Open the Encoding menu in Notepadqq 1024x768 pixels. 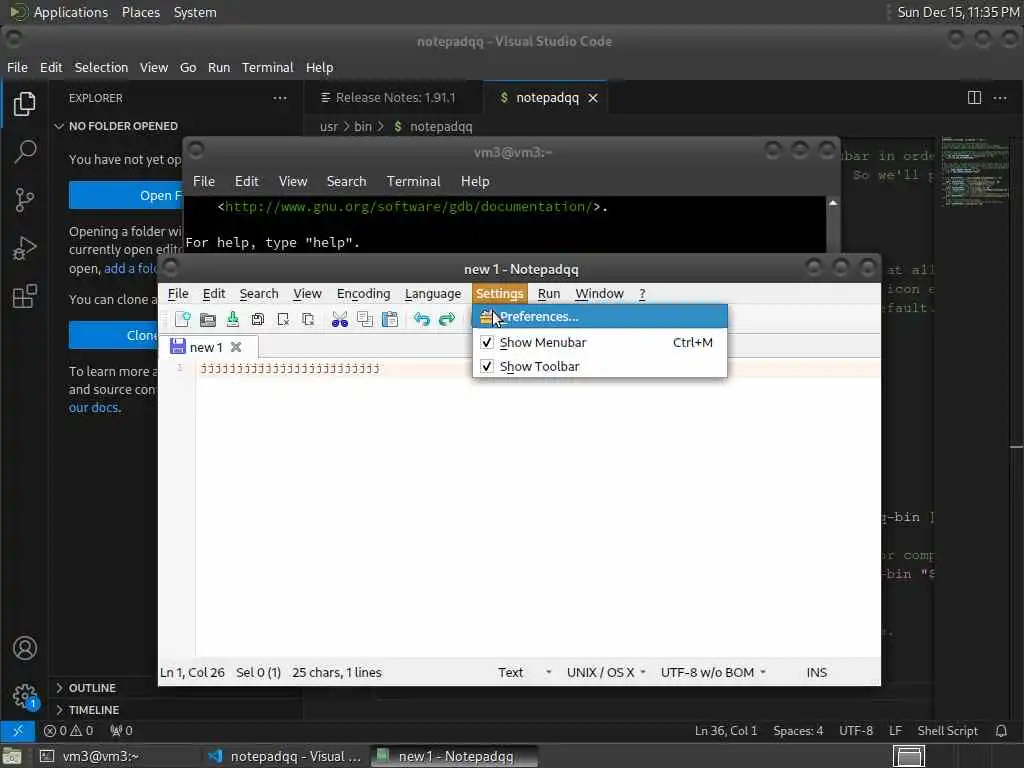[364, 294]
